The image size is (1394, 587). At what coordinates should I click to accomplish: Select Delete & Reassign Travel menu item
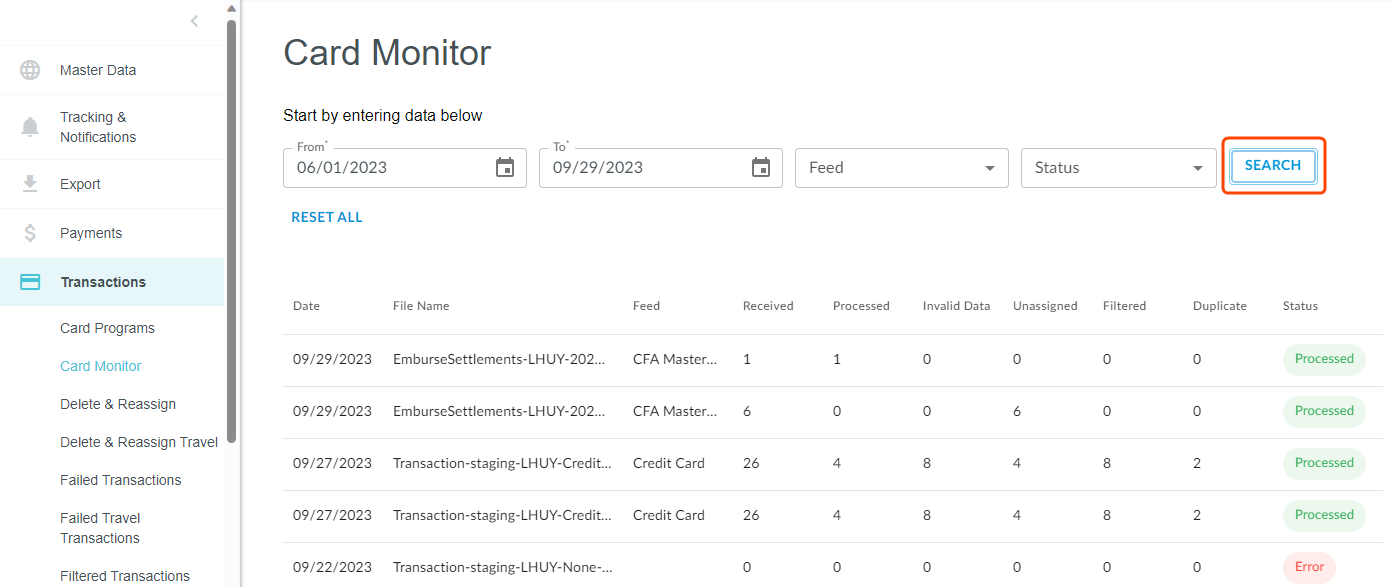(138, 442)
